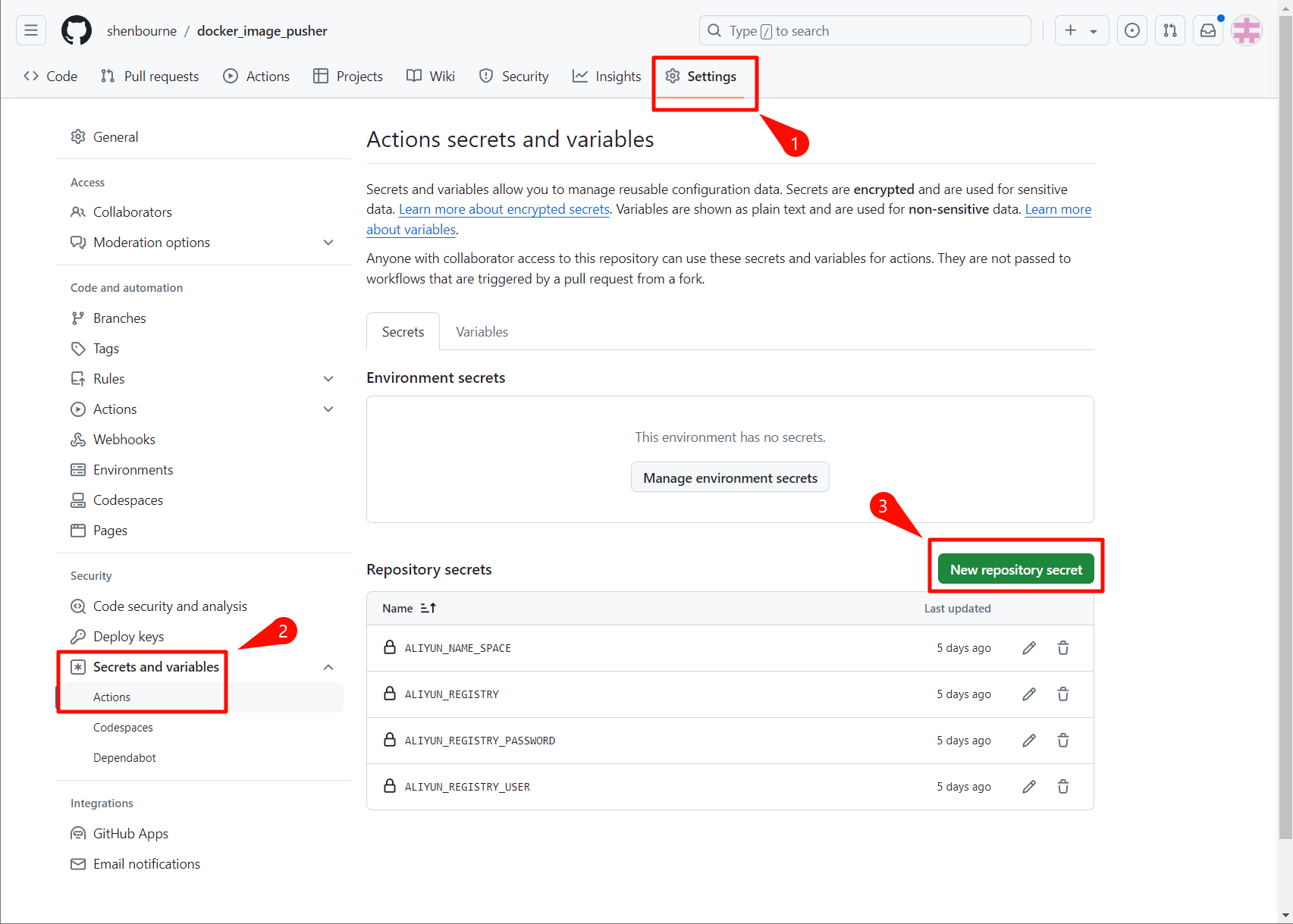This screenshot has height=924, width=1293.
Task: Open user avatar profile menu
Action: [1247, 31]
